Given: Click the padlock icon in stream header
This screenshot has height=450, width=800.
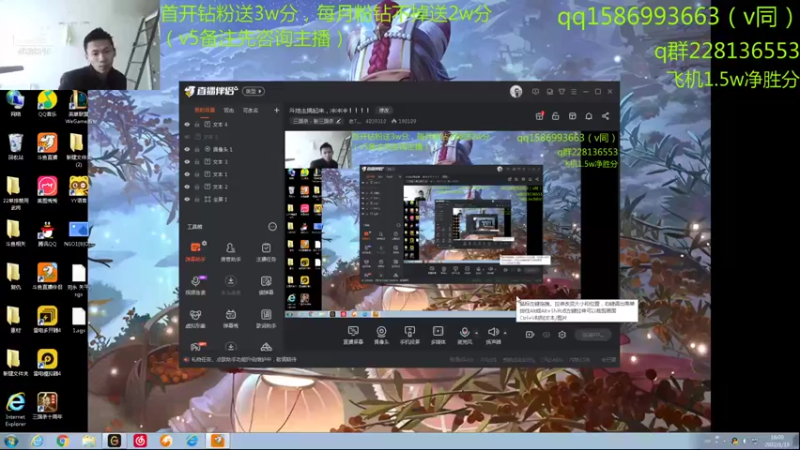Looking at the screenshot, I should (x=556, y=116).
